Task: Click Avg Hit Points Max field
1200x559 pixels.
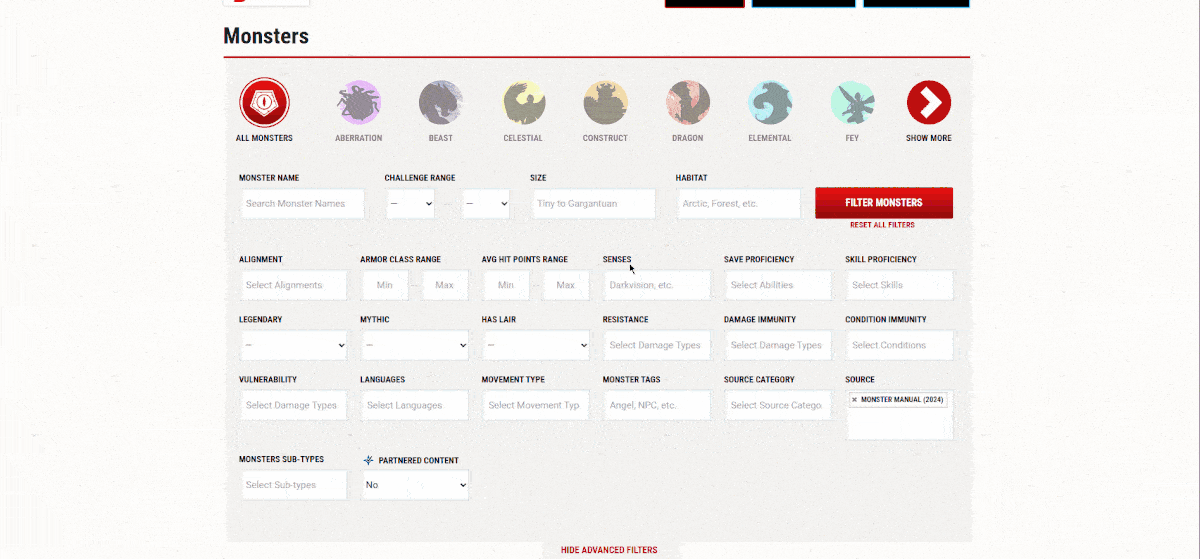Action: [566, 285]
